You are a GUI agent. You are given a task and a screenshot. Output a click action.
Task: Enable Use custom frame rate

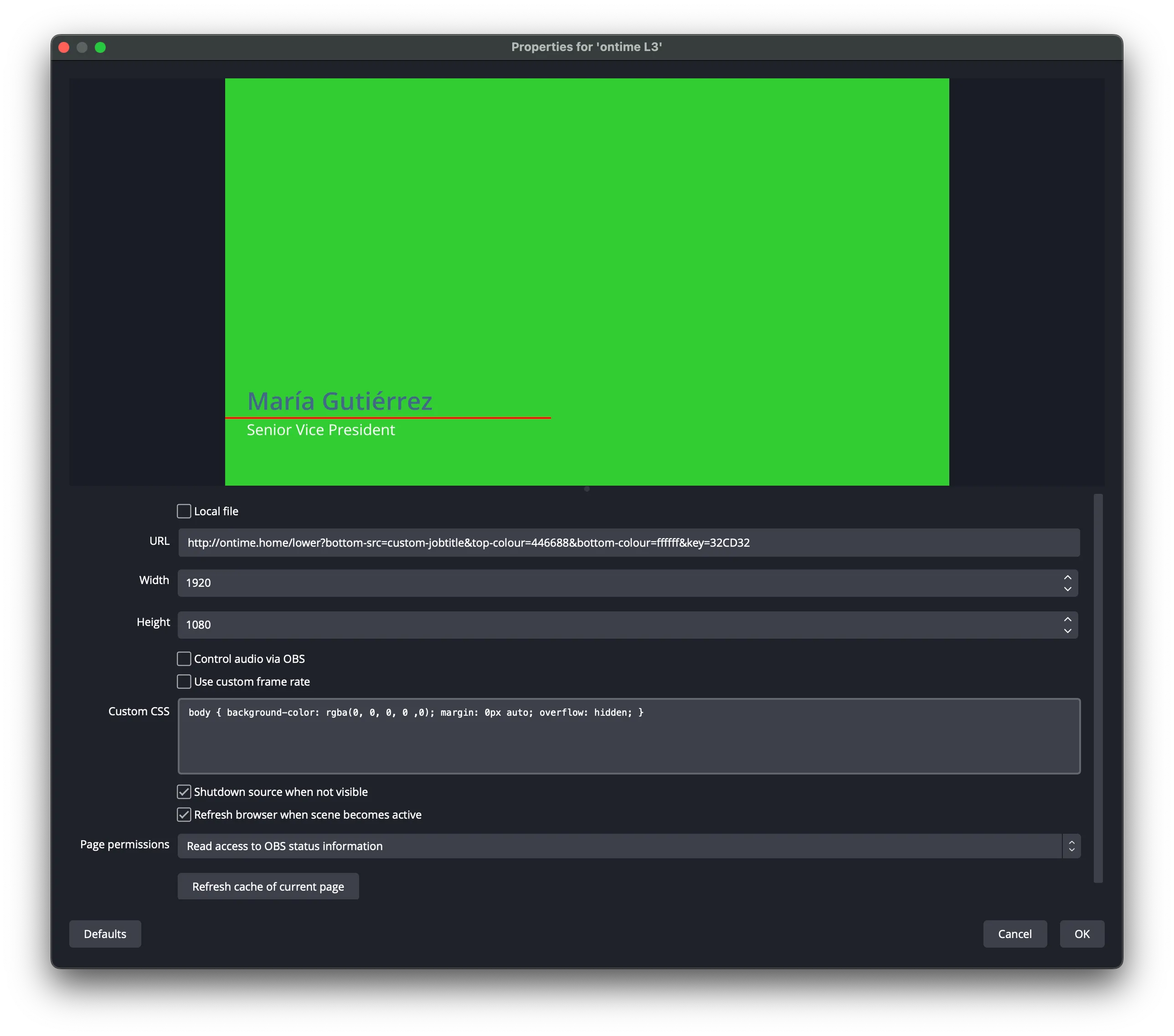[184, 682]
